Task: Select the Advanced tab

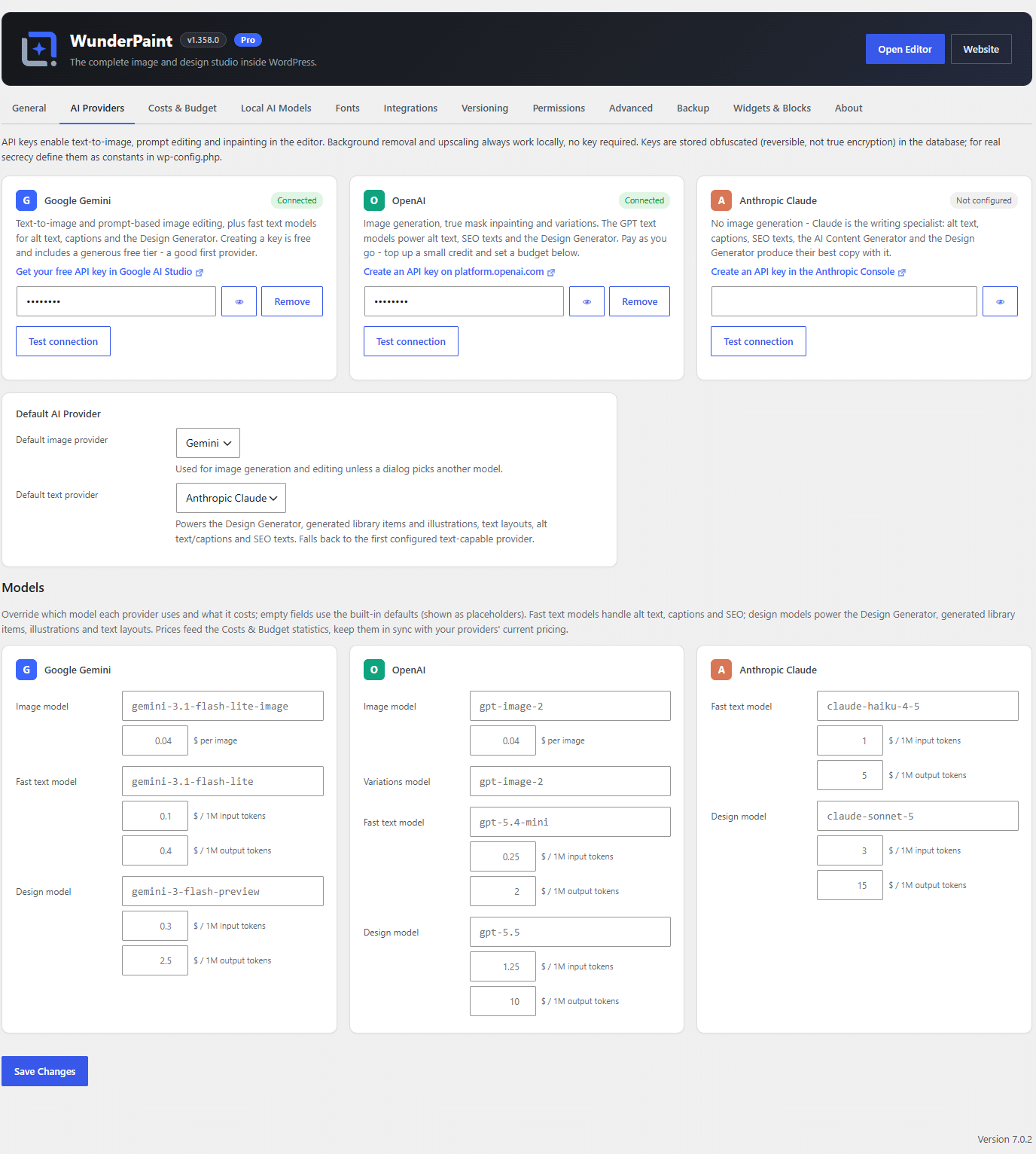Action: [631, 108]
